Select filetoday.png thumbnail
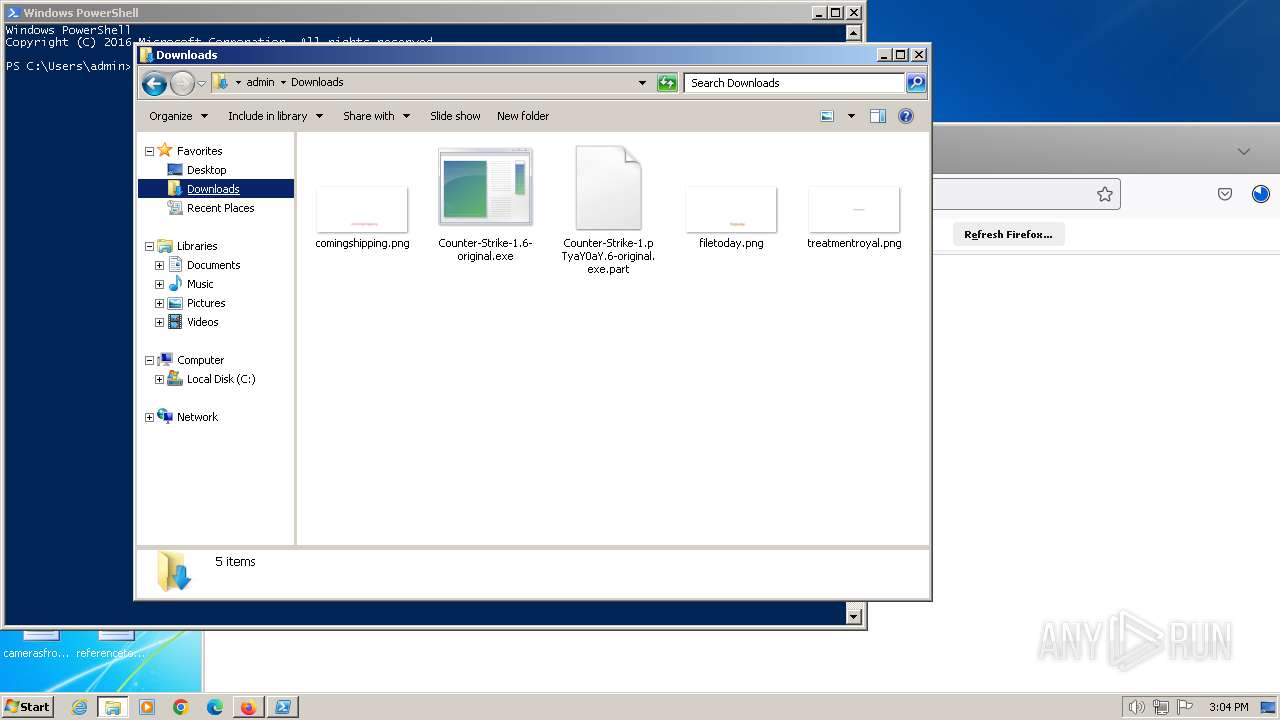Viewport: 1280px width, 720px height. click(731, 209)
